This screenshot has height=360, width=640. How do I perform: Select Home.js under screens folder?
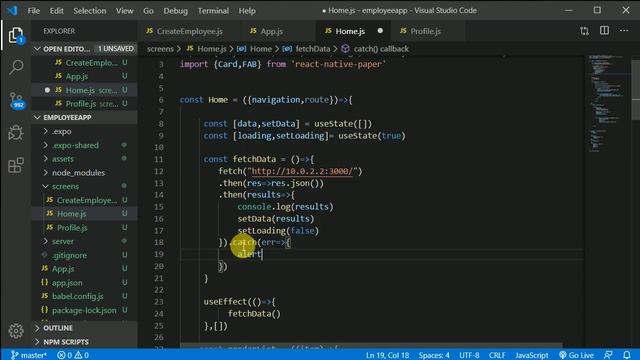pyautogui.click(x=84, y=213)
